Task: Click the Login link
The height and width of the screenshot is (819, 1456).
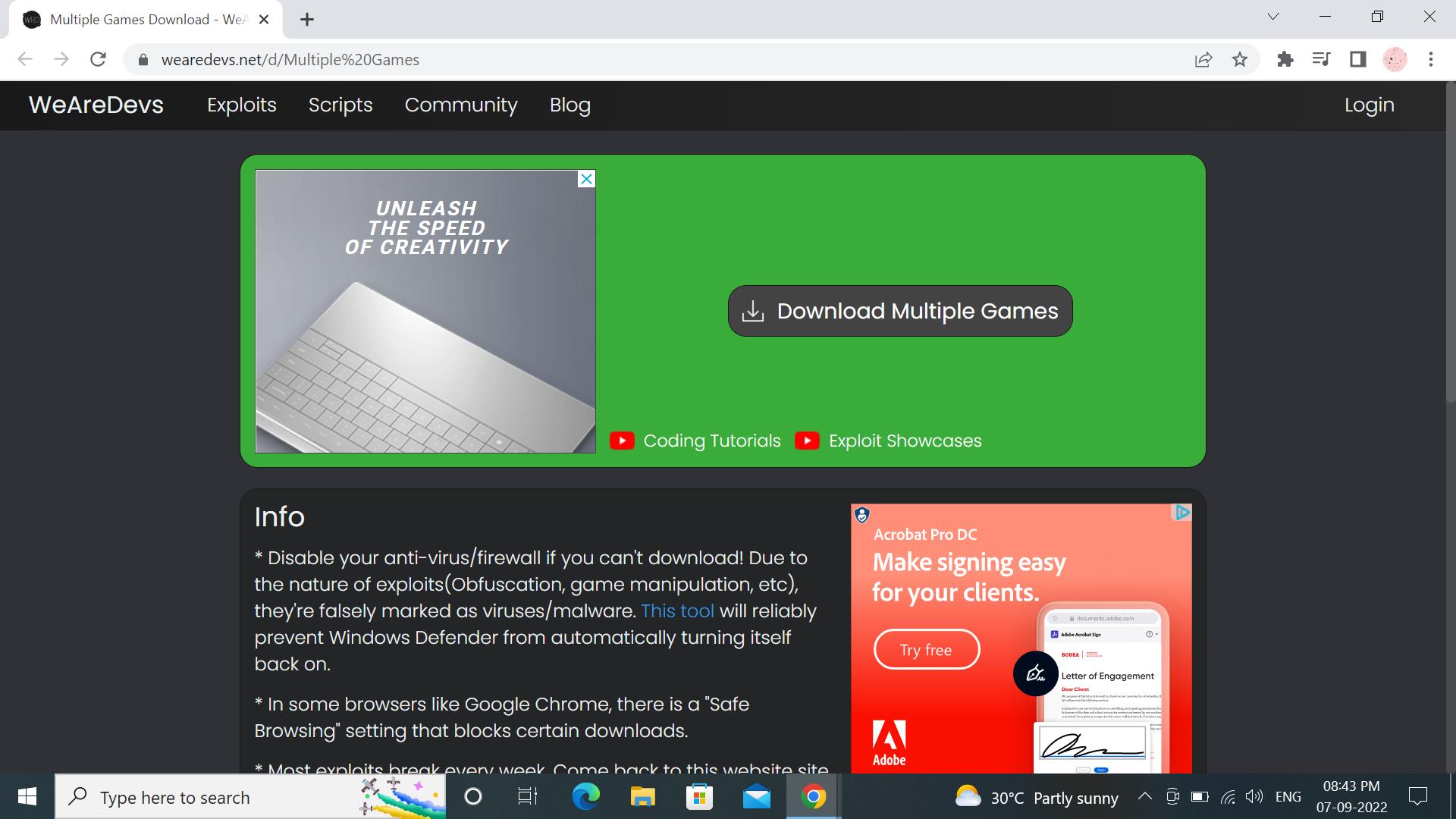Action: (x=1370, y=105)
